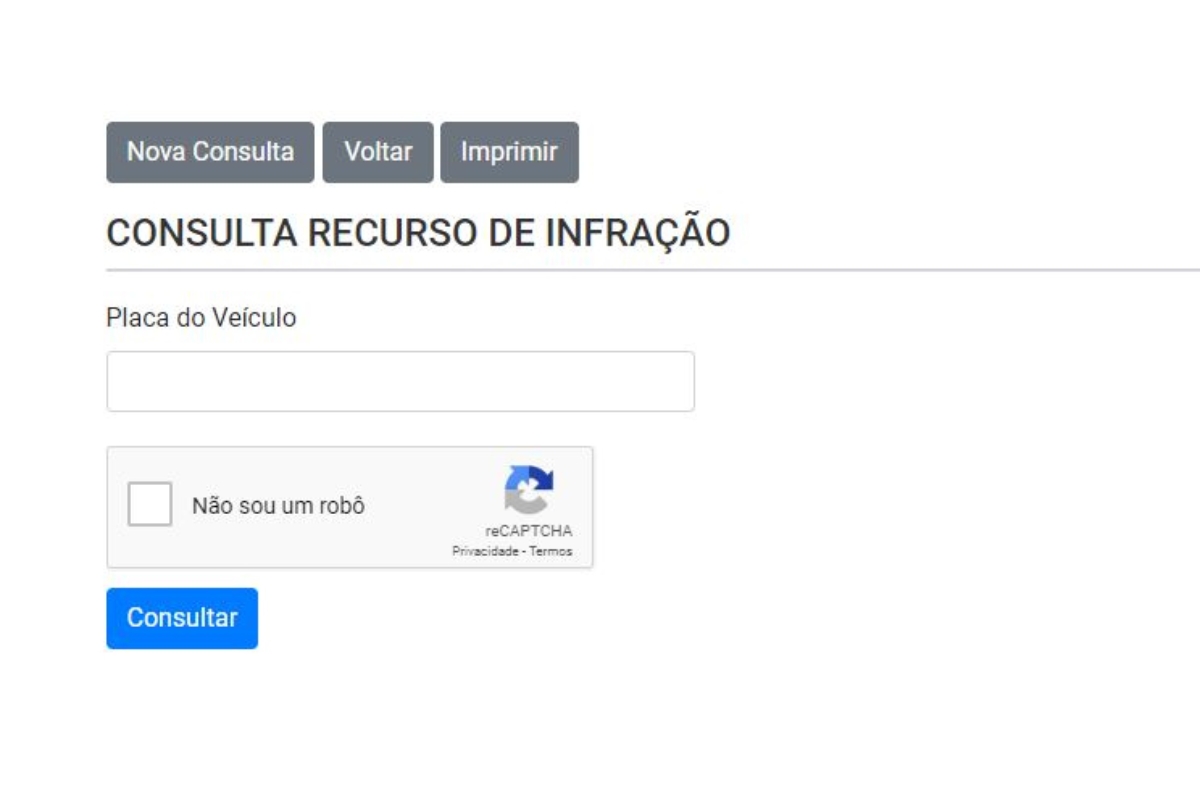Viewport: 1200px width, 800px height.
Task: Click the blue arrow of the reCAPTCHA logo
Action: [x=540, y=478]
